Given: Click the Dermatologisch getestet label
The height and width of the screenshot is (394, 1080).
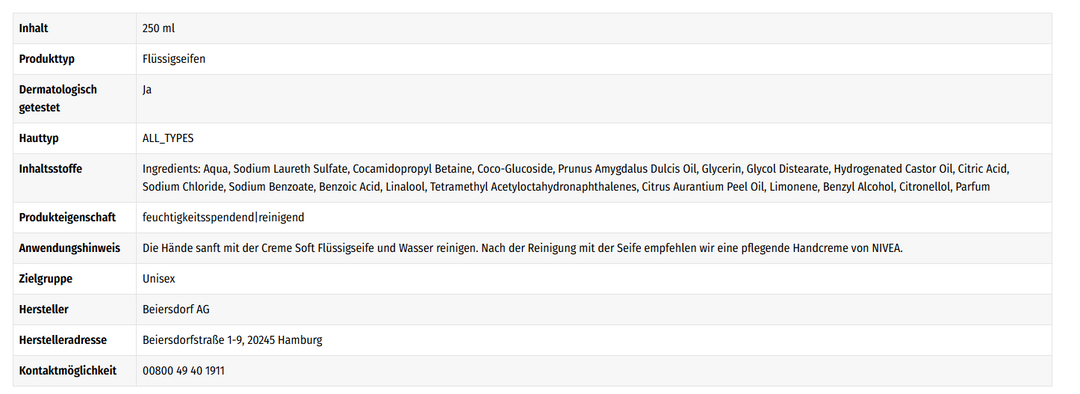Looking at the screenshot, I should point(58,98).
